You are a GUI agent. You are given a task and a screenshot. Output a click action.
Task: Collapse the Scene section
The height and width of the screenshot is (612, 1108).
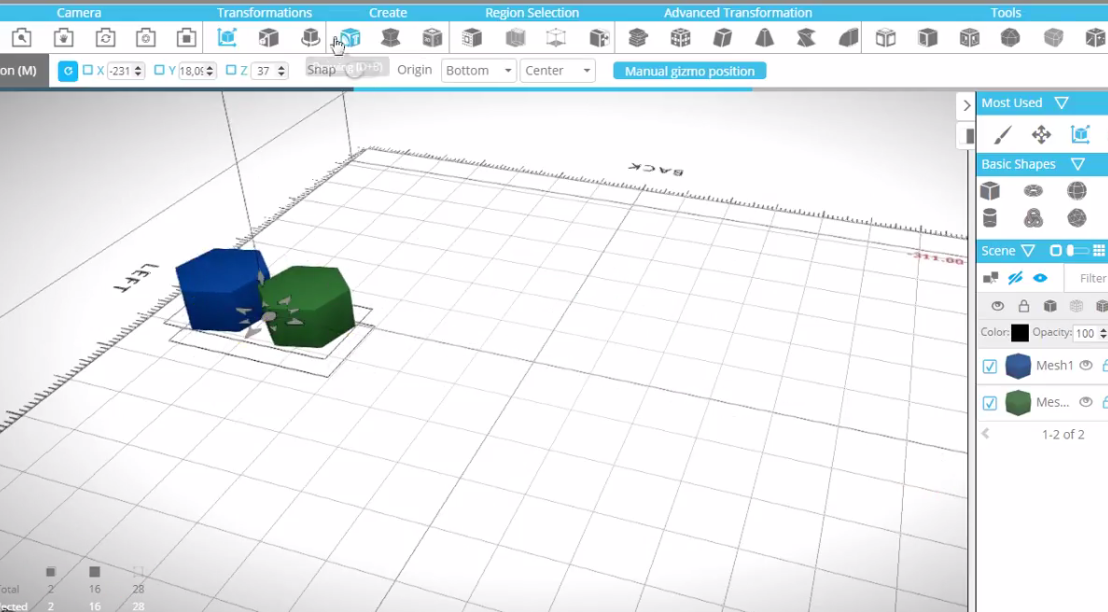pyautogui.click(x=1028, y=251)
